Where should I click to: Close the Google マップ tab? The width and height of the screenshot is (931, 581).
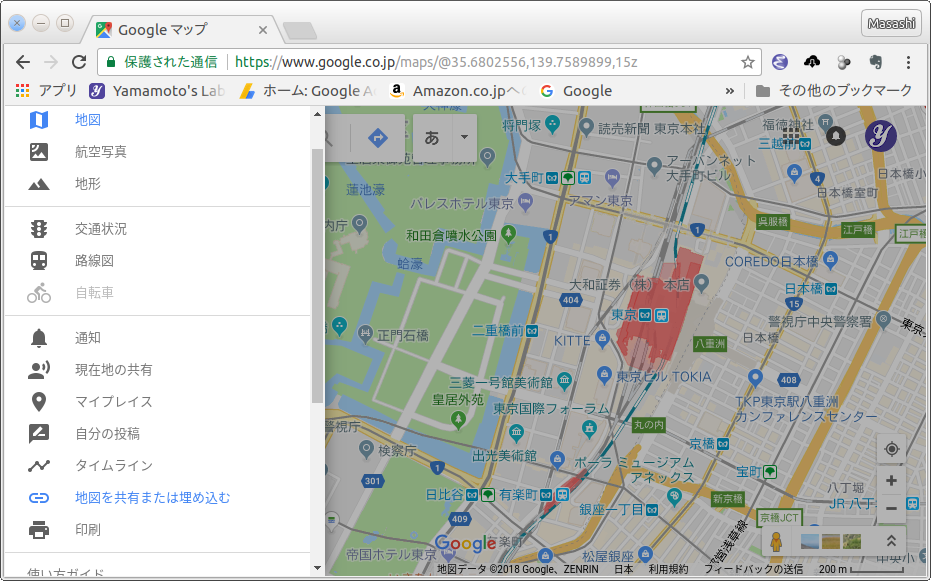(263, 30)
